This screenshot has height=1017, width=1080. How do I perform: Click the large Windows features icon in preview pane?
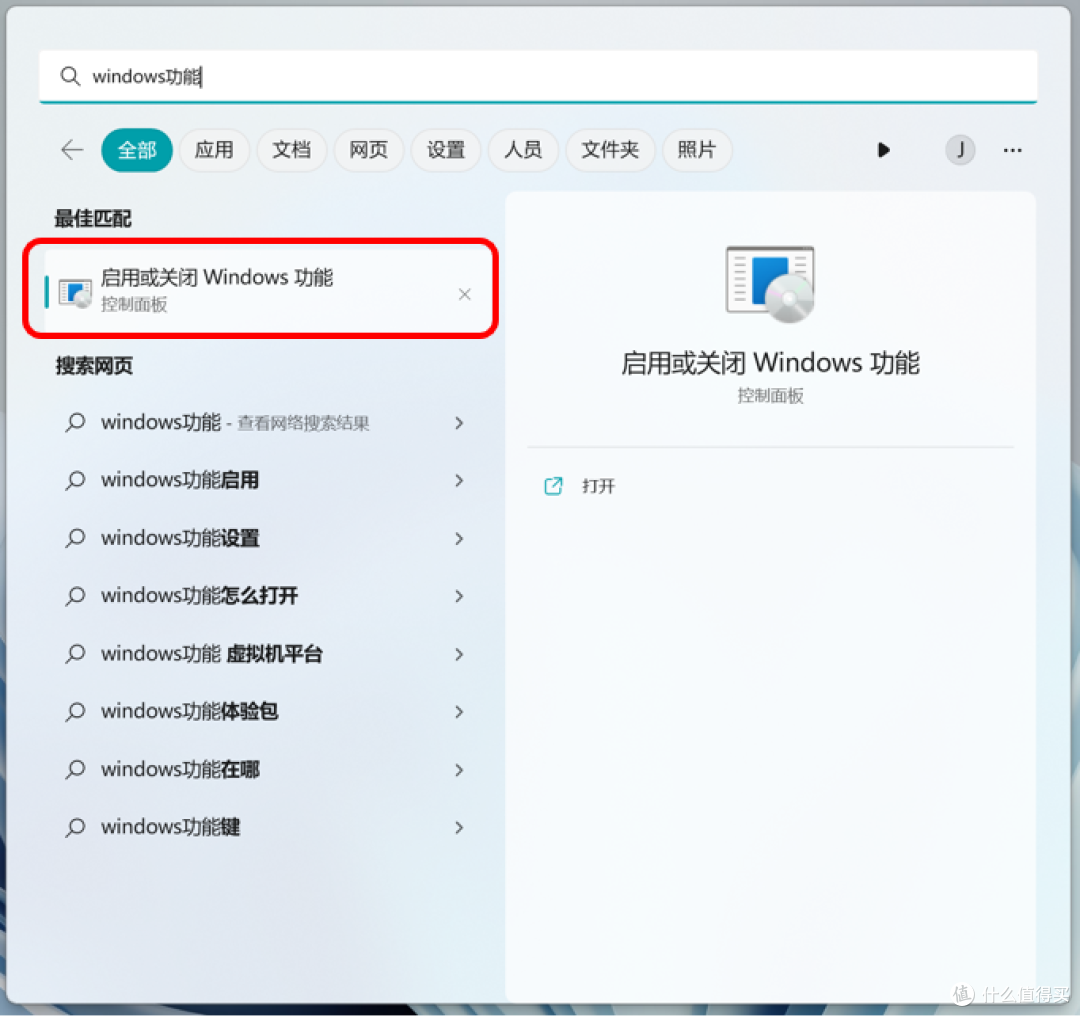click(770, 284)
